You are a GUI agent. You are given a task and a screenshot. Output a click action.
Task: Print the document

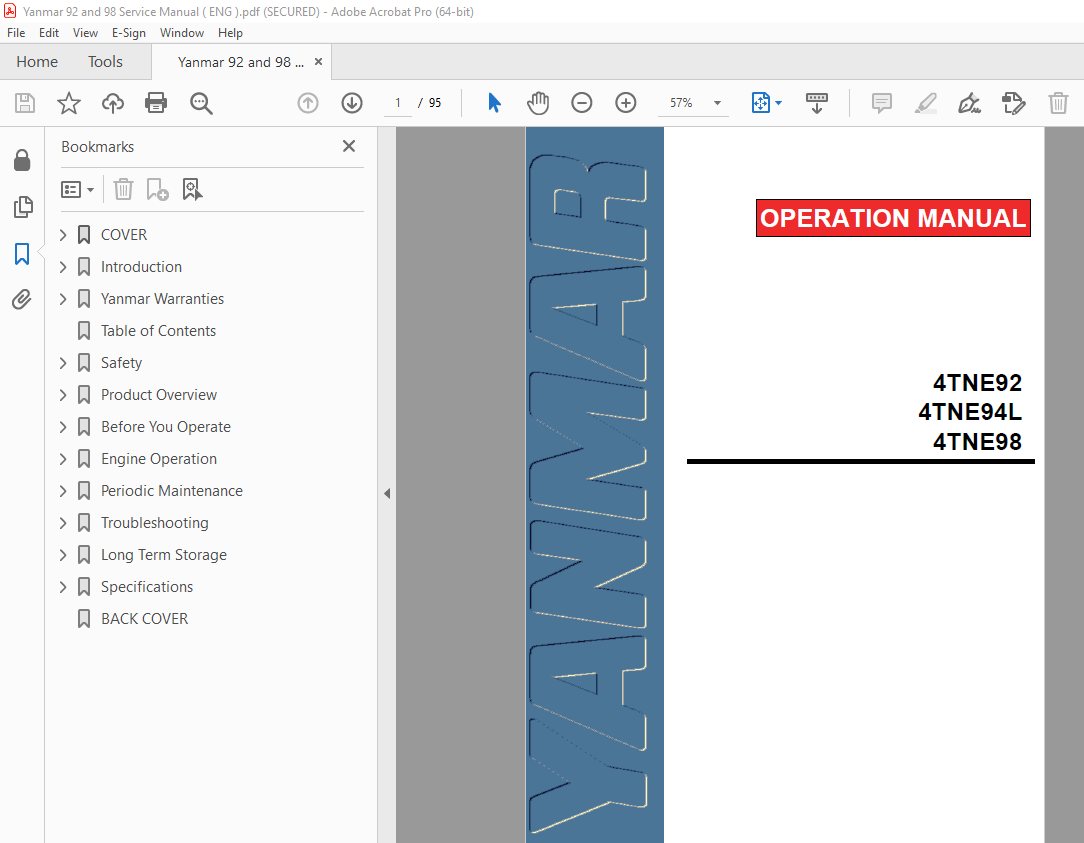pyautogui.click(x=156, y=103)
